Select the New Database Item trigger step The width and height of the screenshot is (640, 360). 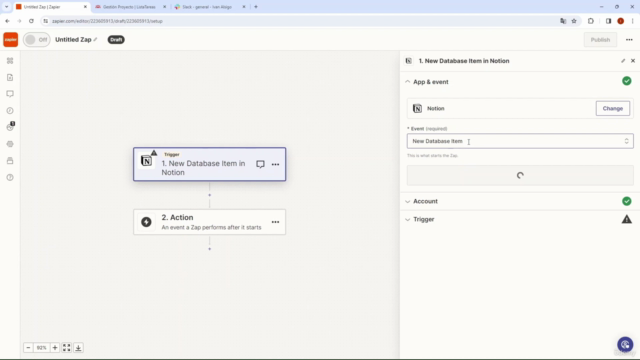(209, 164)
